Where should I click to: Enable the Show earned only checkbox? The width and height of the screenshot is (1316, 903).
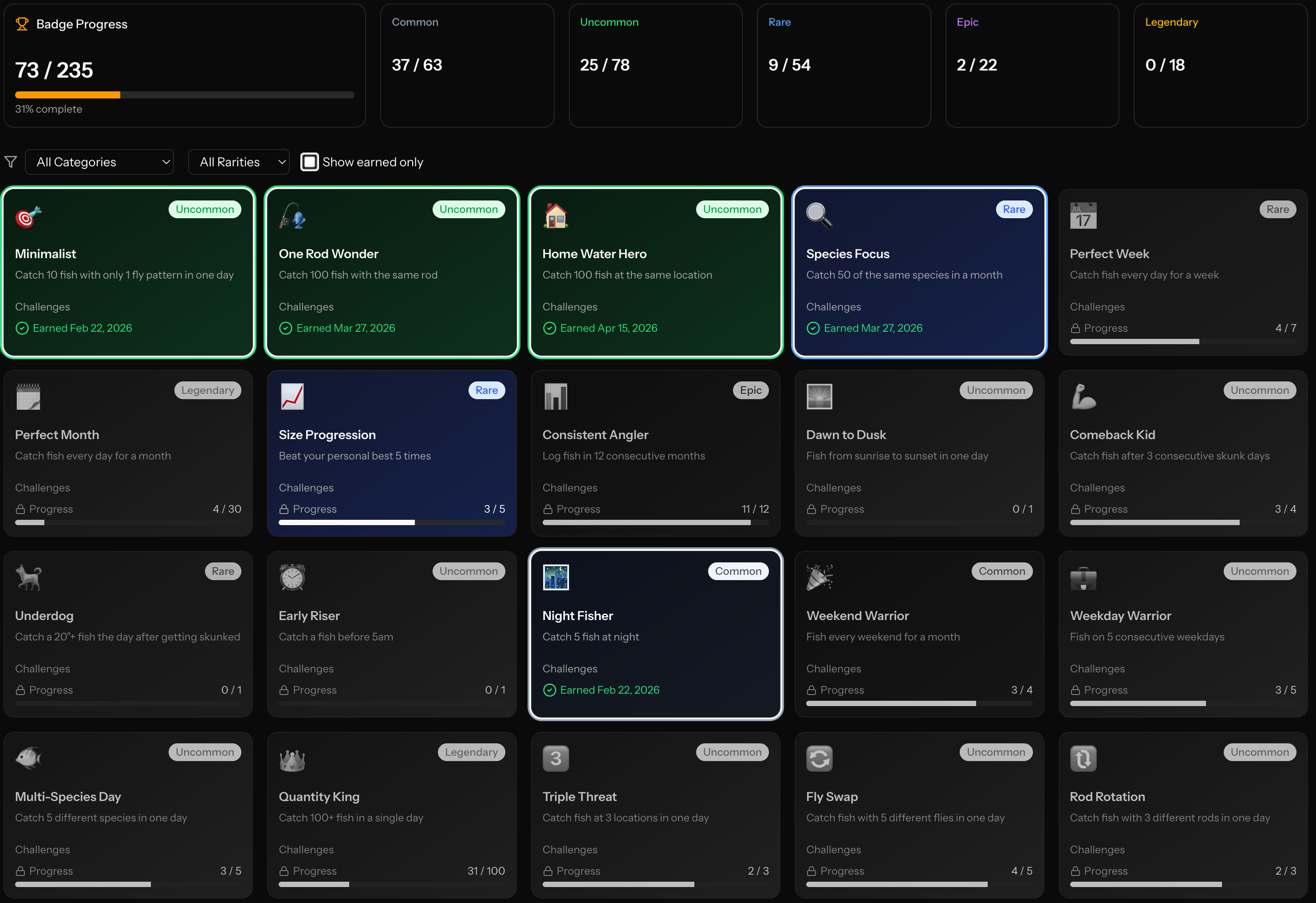(309, 162)
